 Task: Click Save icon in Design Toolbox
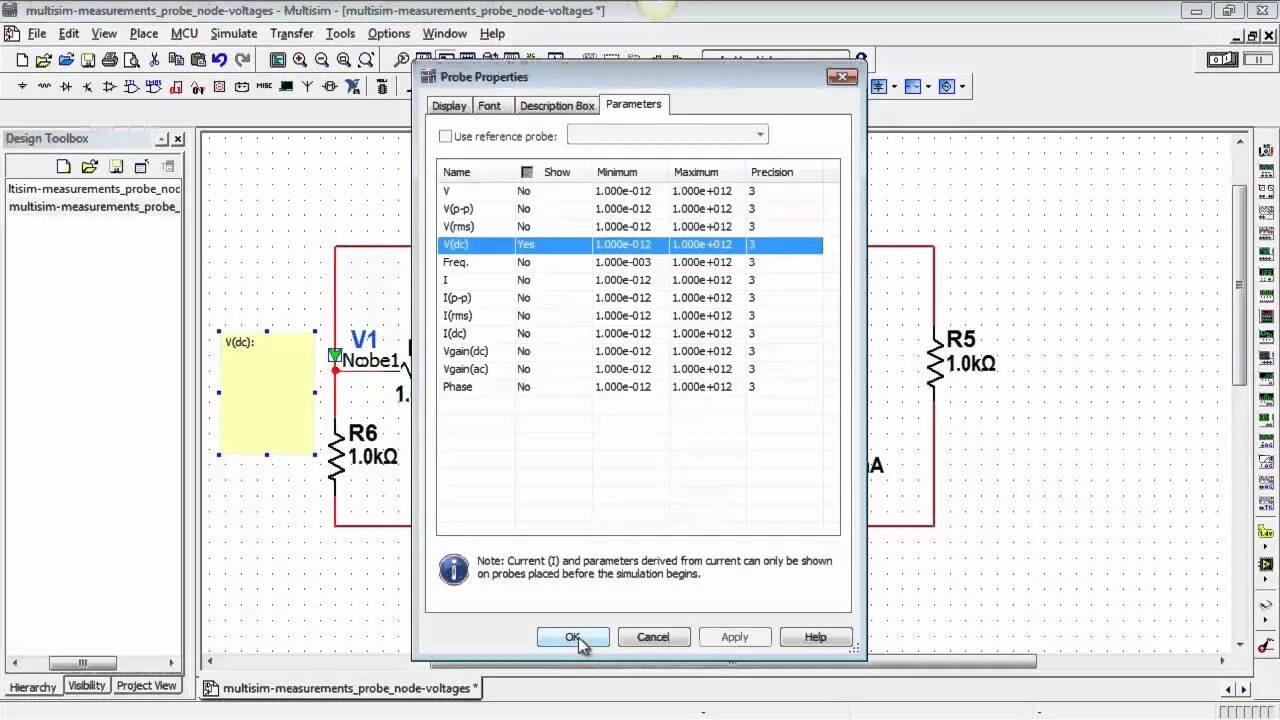pos(116,166)
